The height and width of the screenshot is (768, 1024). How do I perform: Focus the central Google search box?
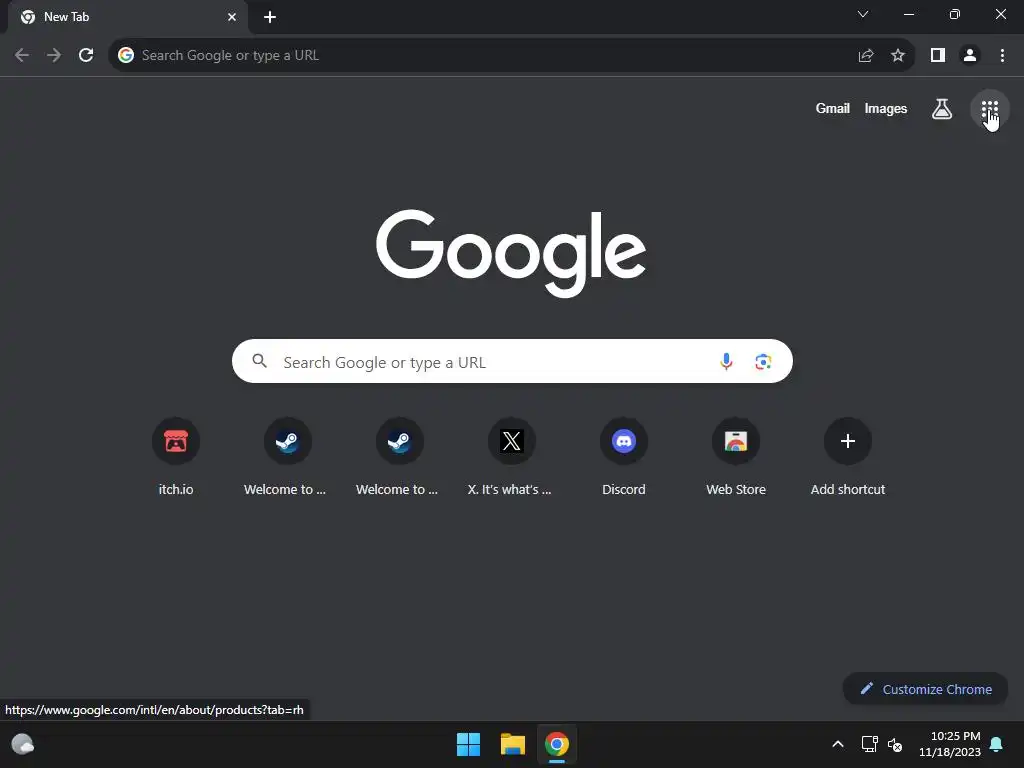pos(512,361)
